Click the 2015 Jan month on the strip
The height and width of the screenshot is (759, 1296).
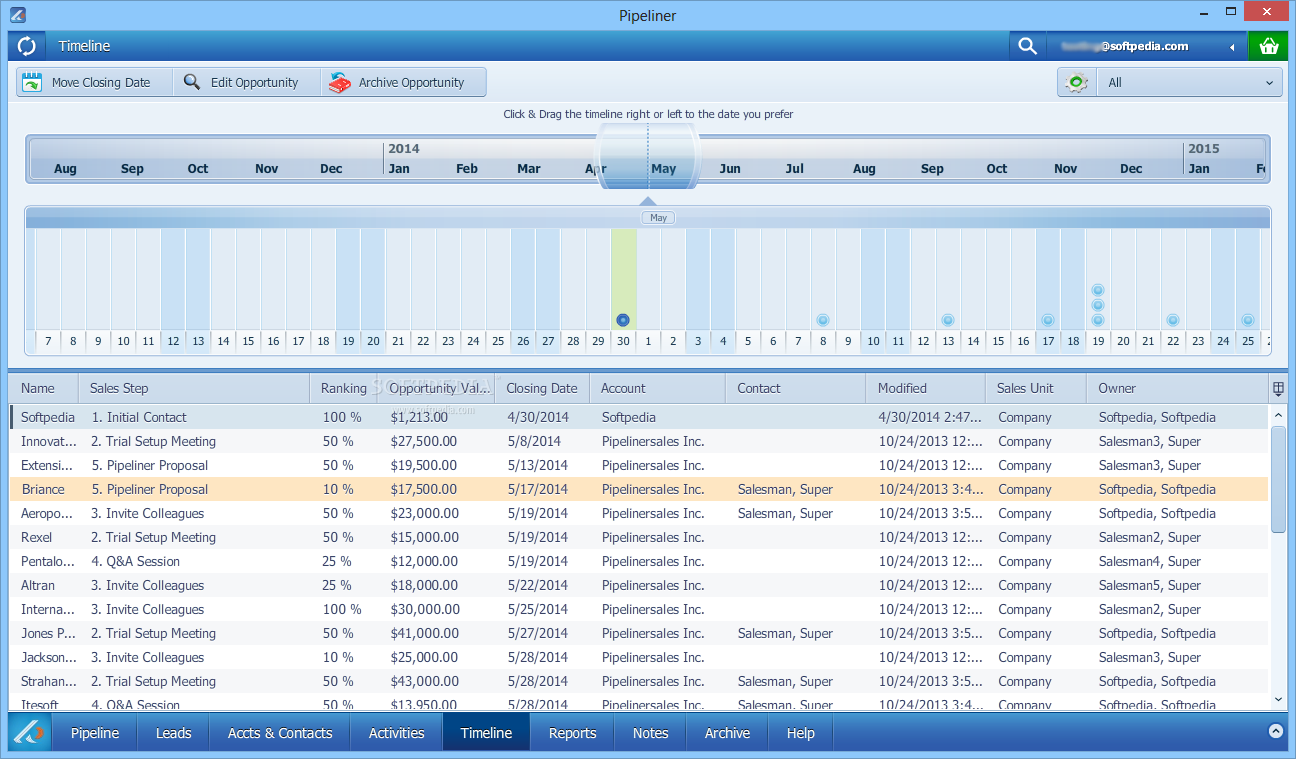click(1198, 168)
